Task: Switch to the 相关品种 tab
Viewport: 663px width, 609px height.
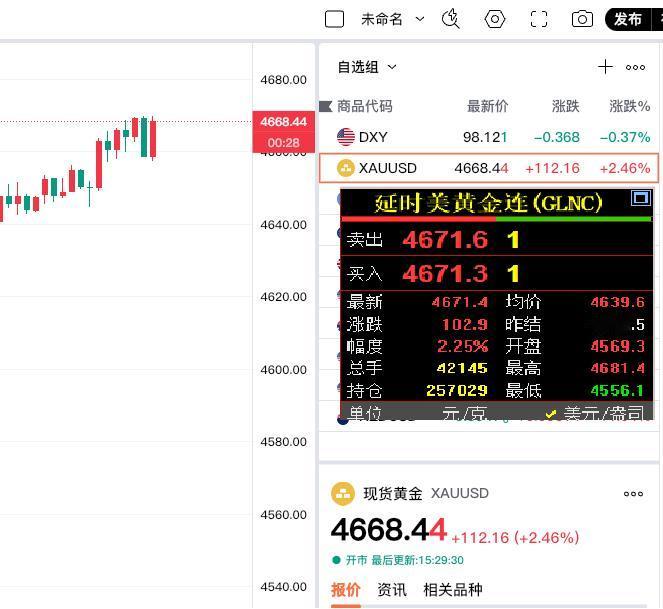Action: (453, 590)
